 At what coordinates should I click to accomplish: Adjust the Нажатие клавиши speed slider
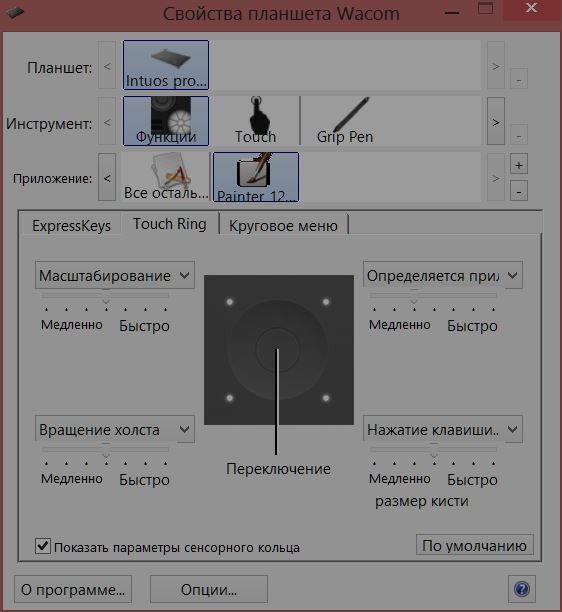[x=434, y=452]
